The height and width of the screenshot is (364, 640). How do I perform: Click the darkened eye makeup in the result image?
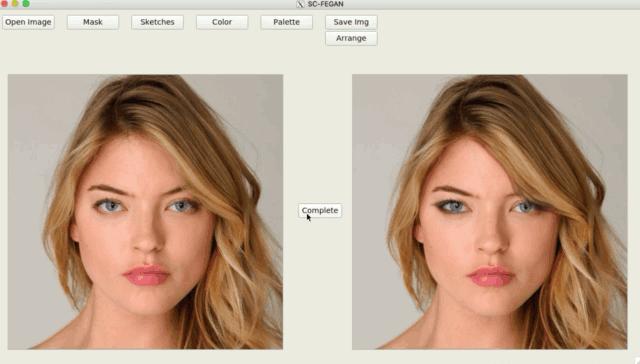coord(451,206)
